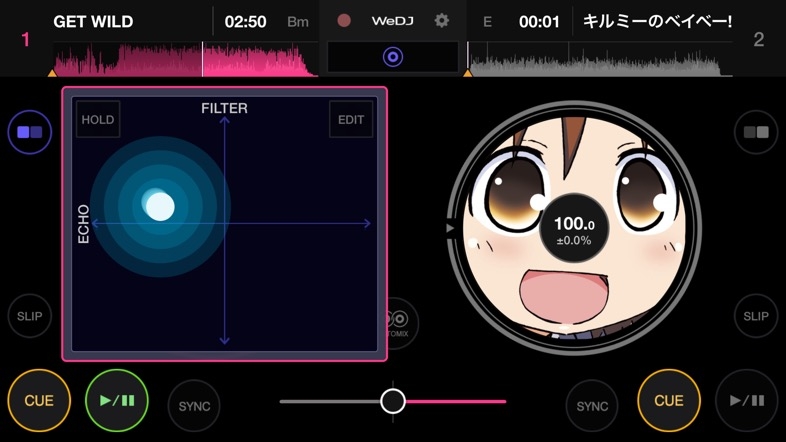The width and height of the screenshot is (786, 442).
Task: Click deck 1 orange cue marker triangle
Action: coord(52,73)
